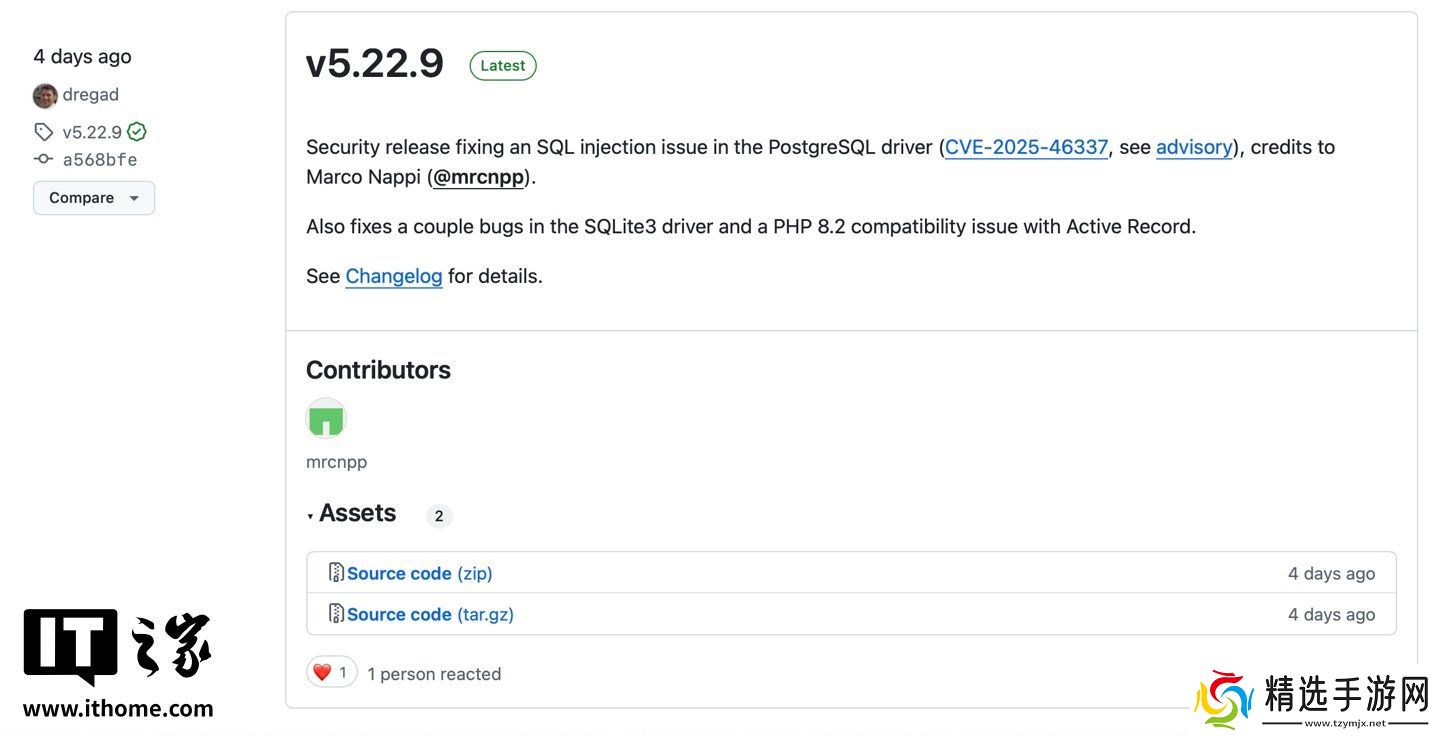This screenshot has height=736, width=1440.
Task: Click the green verified signature badge
Action: [x=137, y=132]
